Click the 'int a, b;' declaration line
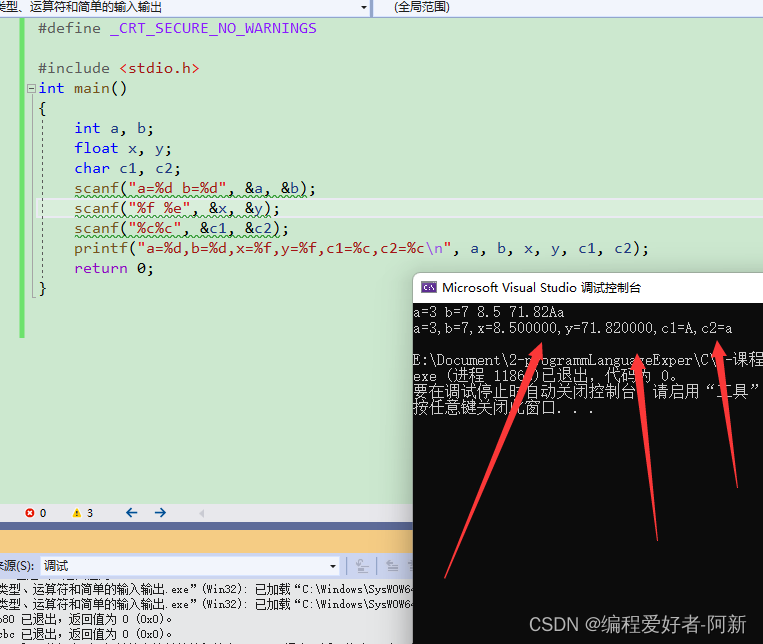 [114, 129]
